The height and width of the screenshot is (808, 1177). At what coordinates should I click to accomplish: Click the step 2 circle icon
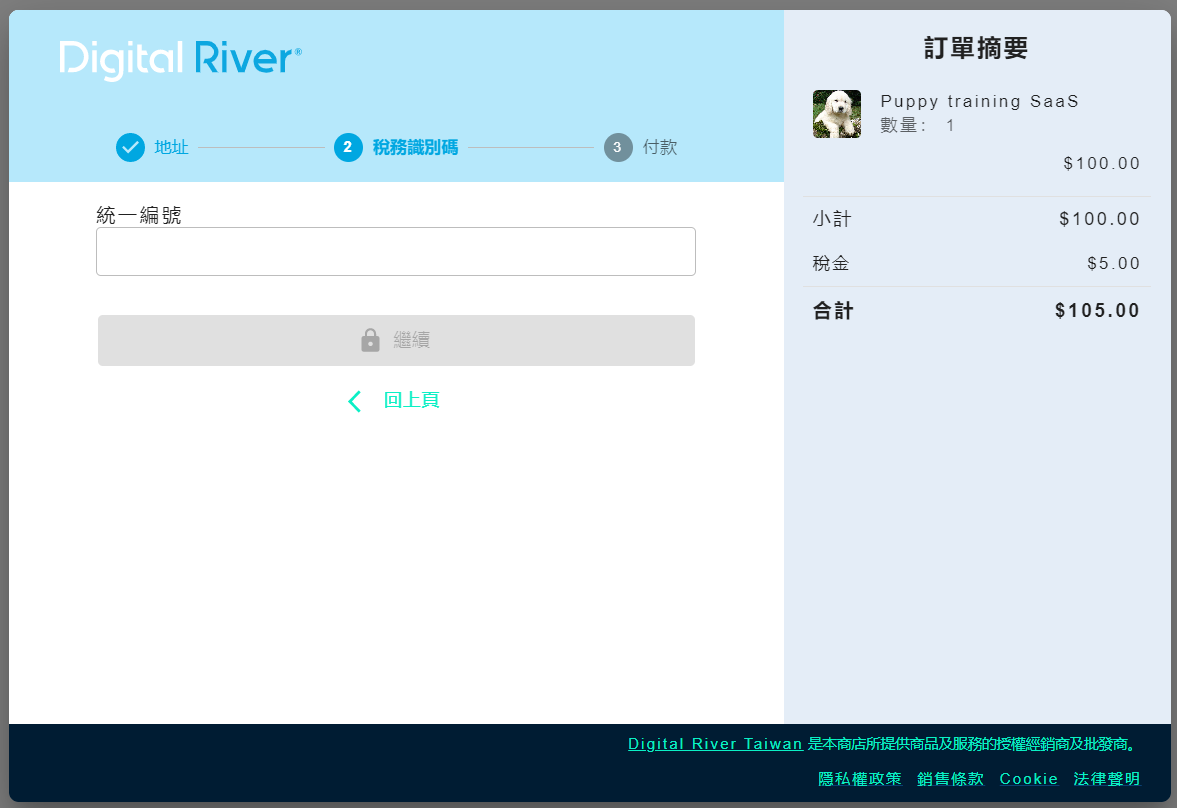click(x=348, y=147)
